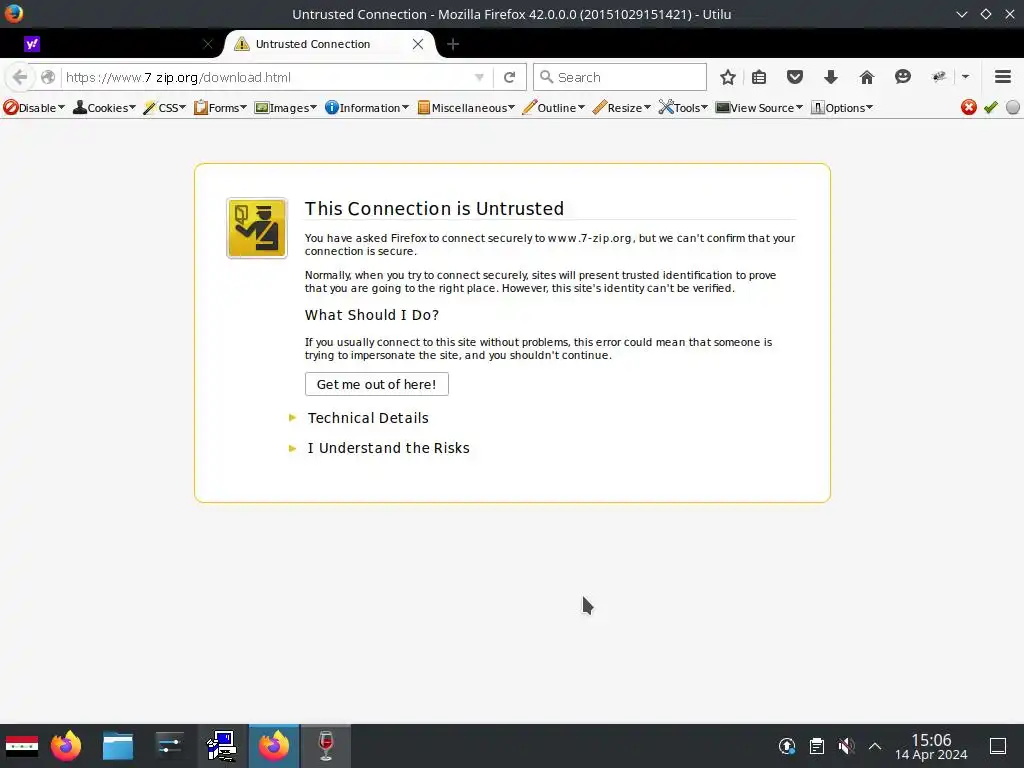Open the file manager in taskbar
This screenshot has width=1024, height=768.
pyautogui.click(x=118, y=746)
